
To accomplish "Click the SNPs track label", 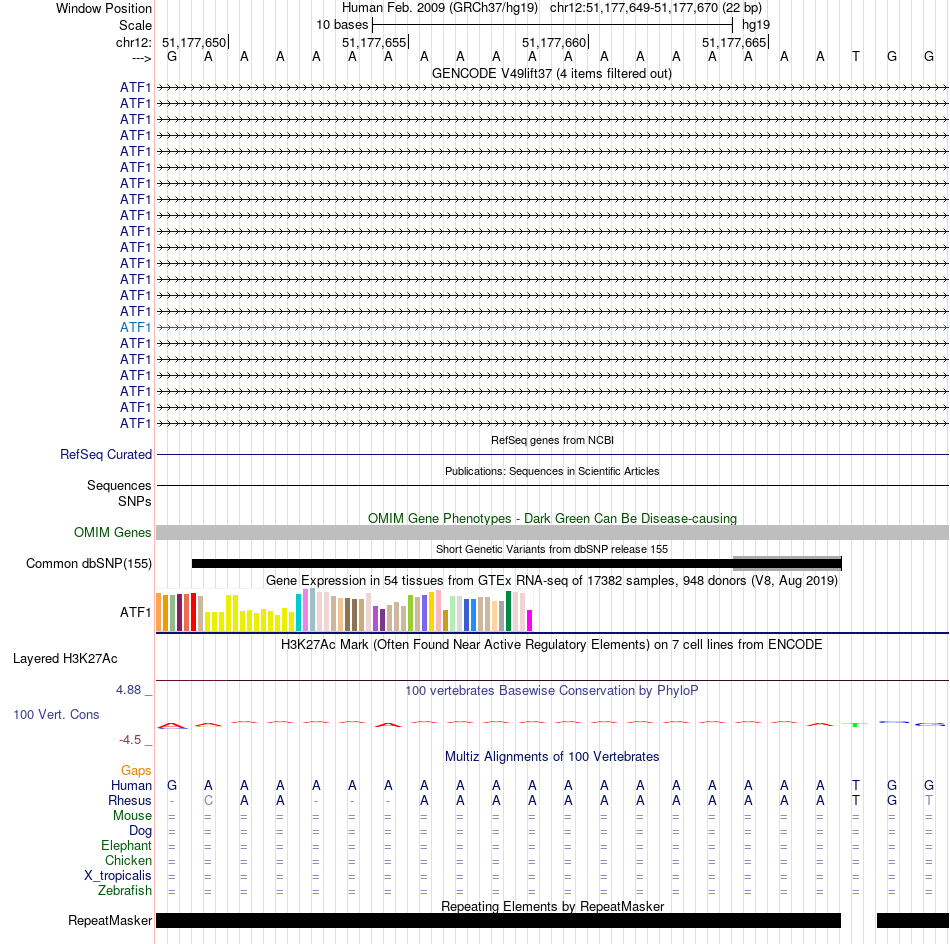I will tap(135, 501).
